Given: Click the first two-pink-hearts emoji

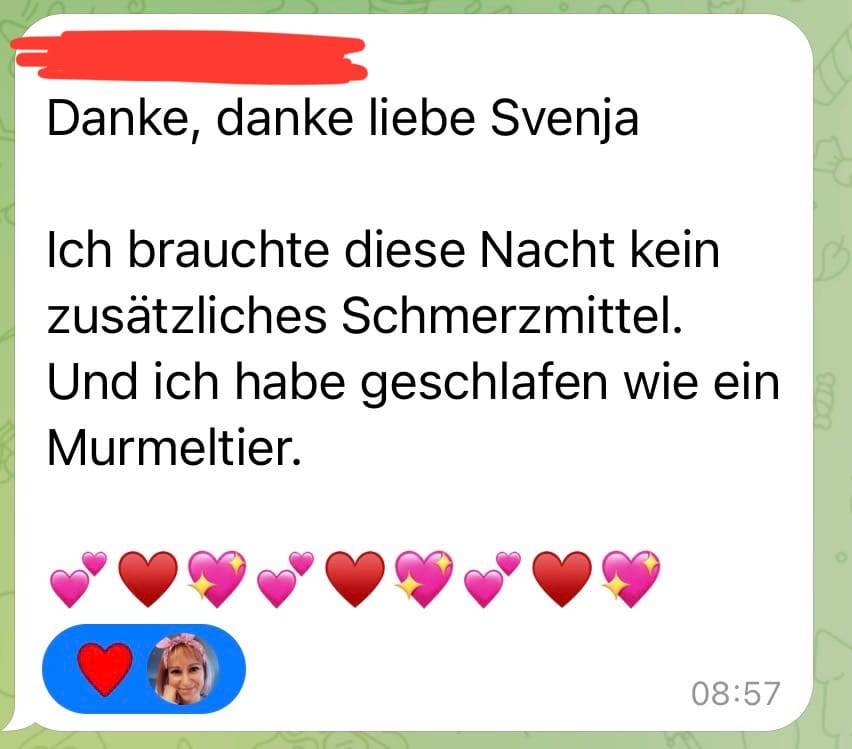Looking at the screenshot, I should point(78,579).
